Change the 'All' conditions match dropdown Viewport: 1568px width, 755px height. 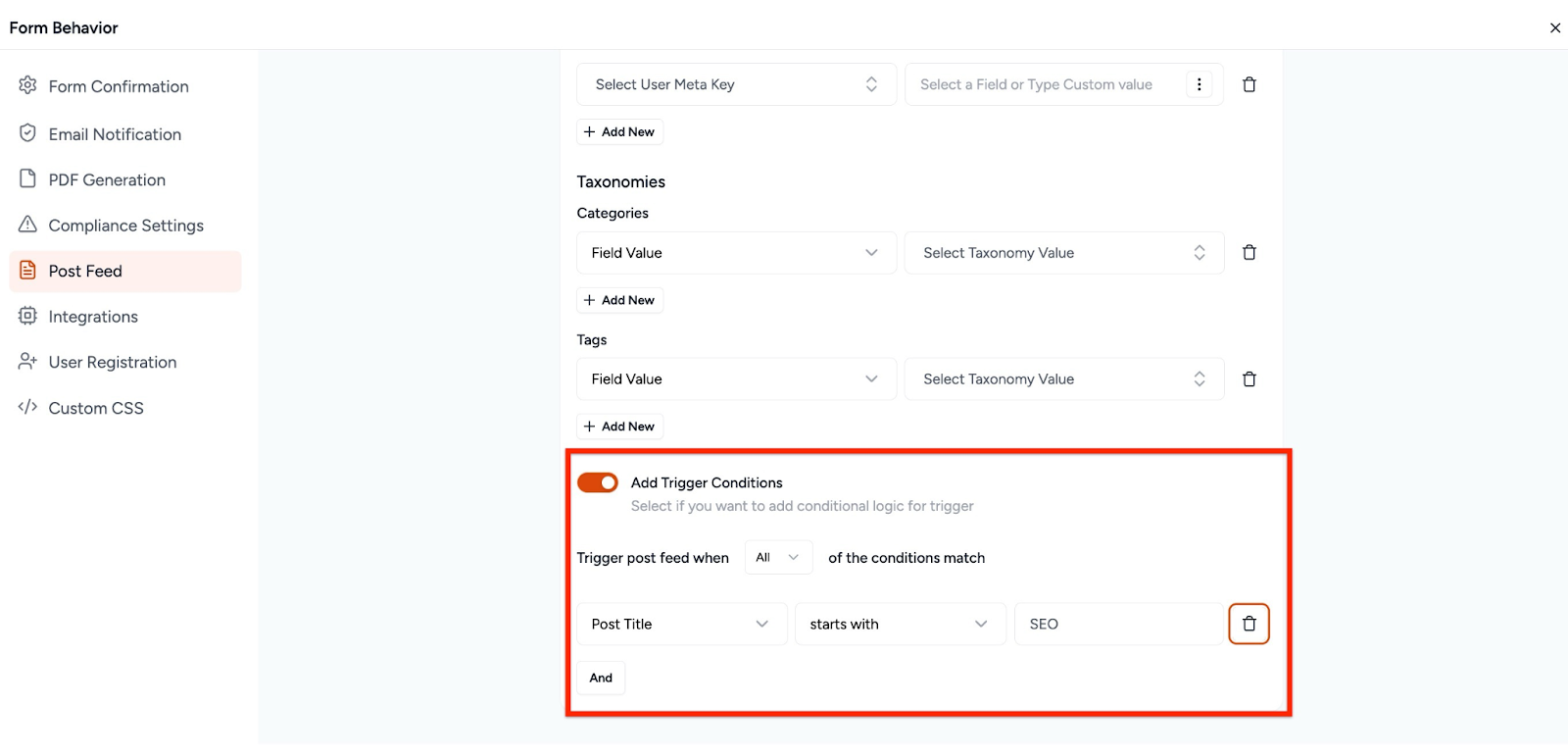778,558
